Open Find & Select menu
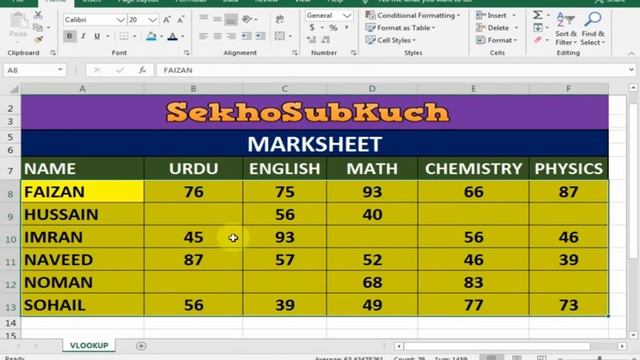The height and width of the screenshot is (360, 640). [x=593, y=29]
